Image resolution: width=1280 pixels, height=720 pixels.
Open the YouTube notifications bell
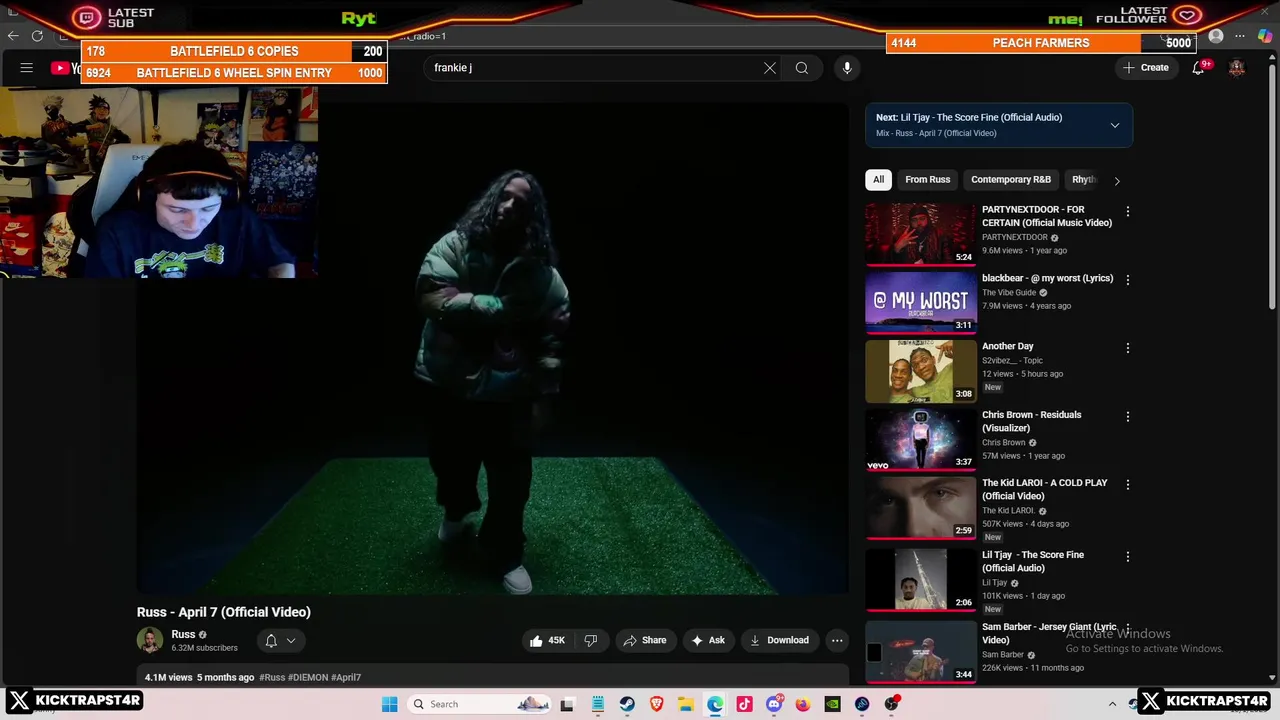pos(1198,68)
